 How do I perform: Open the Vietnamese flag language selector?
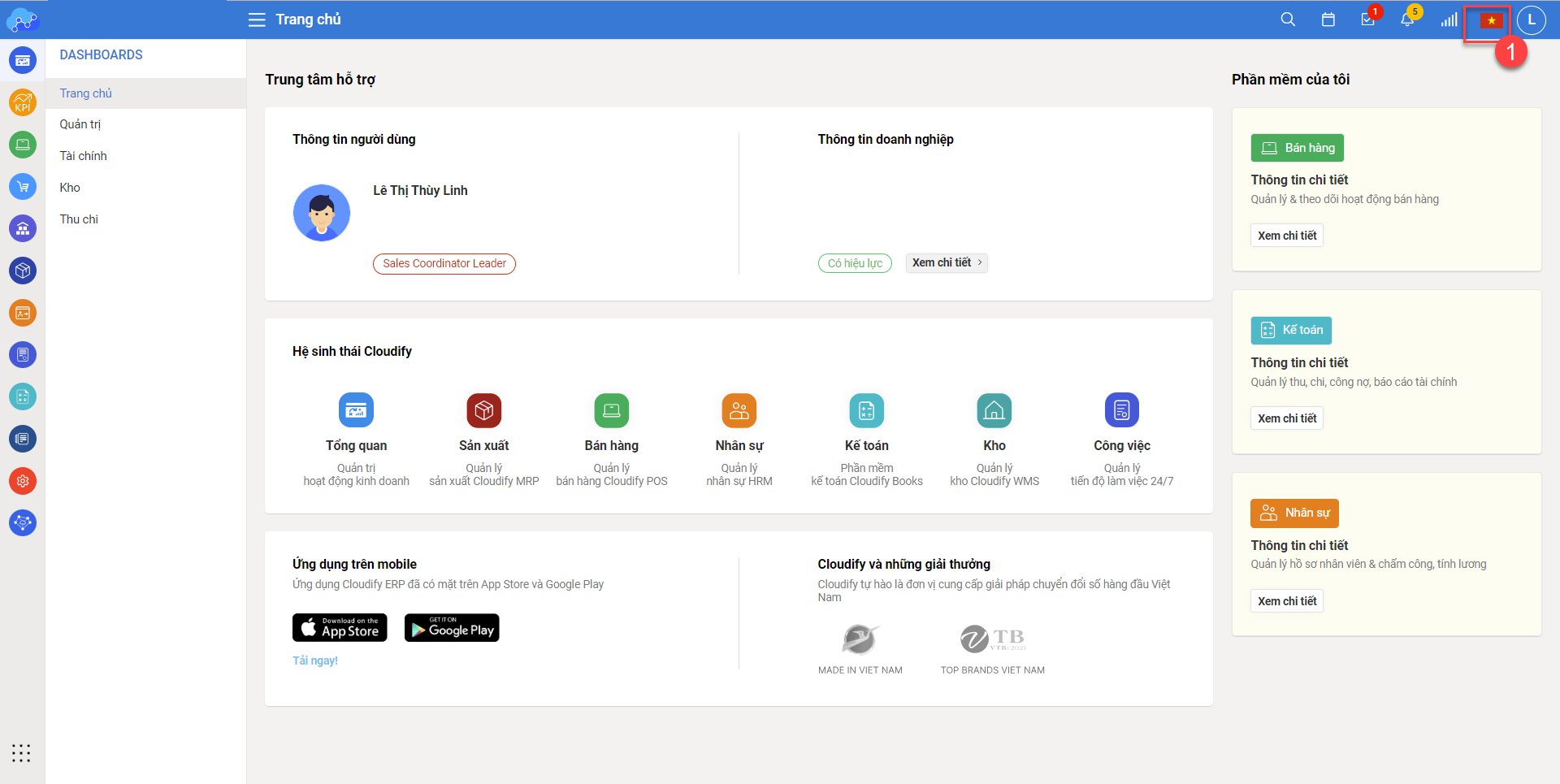[x=1491, y=20]
